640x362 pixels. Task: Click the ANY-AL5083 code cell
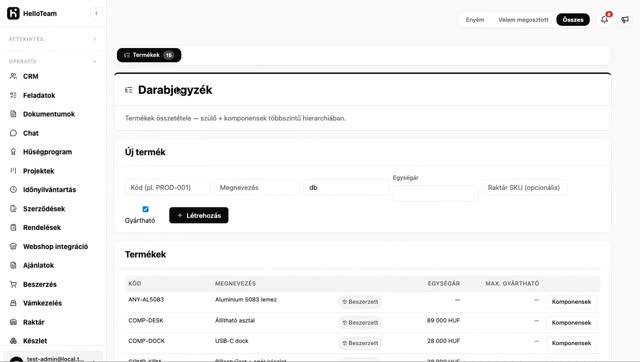click(146, 300)
